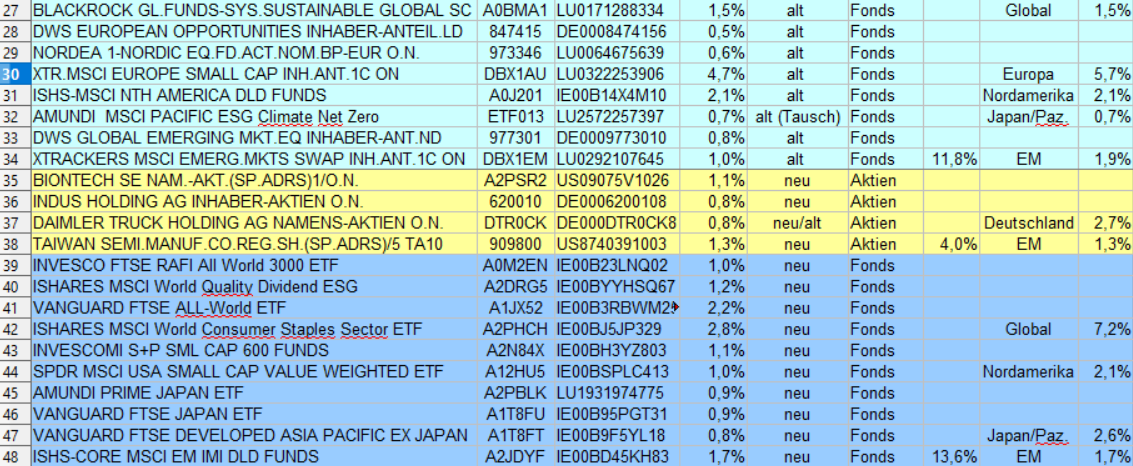
Task: Click AMUNDI MSCI PACIFIC ESG Climate Net Zero
Action: tap(254, 117)
